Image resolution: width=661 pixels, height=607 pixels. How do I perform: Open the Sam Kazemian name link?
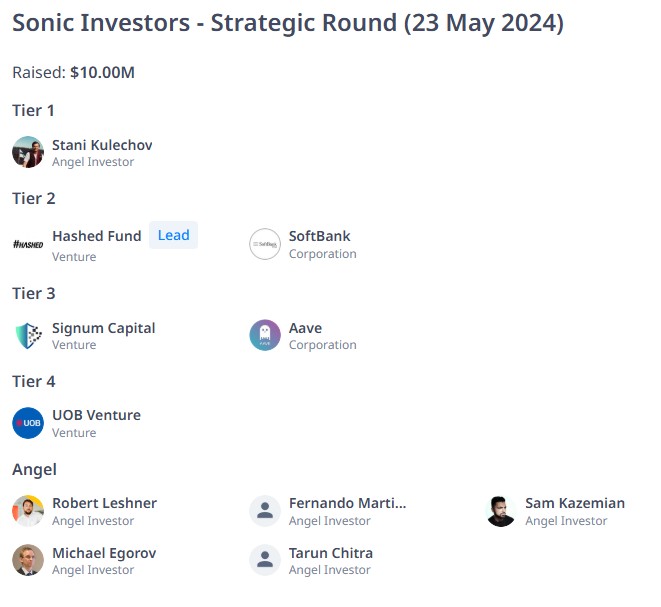coord(575,503)
